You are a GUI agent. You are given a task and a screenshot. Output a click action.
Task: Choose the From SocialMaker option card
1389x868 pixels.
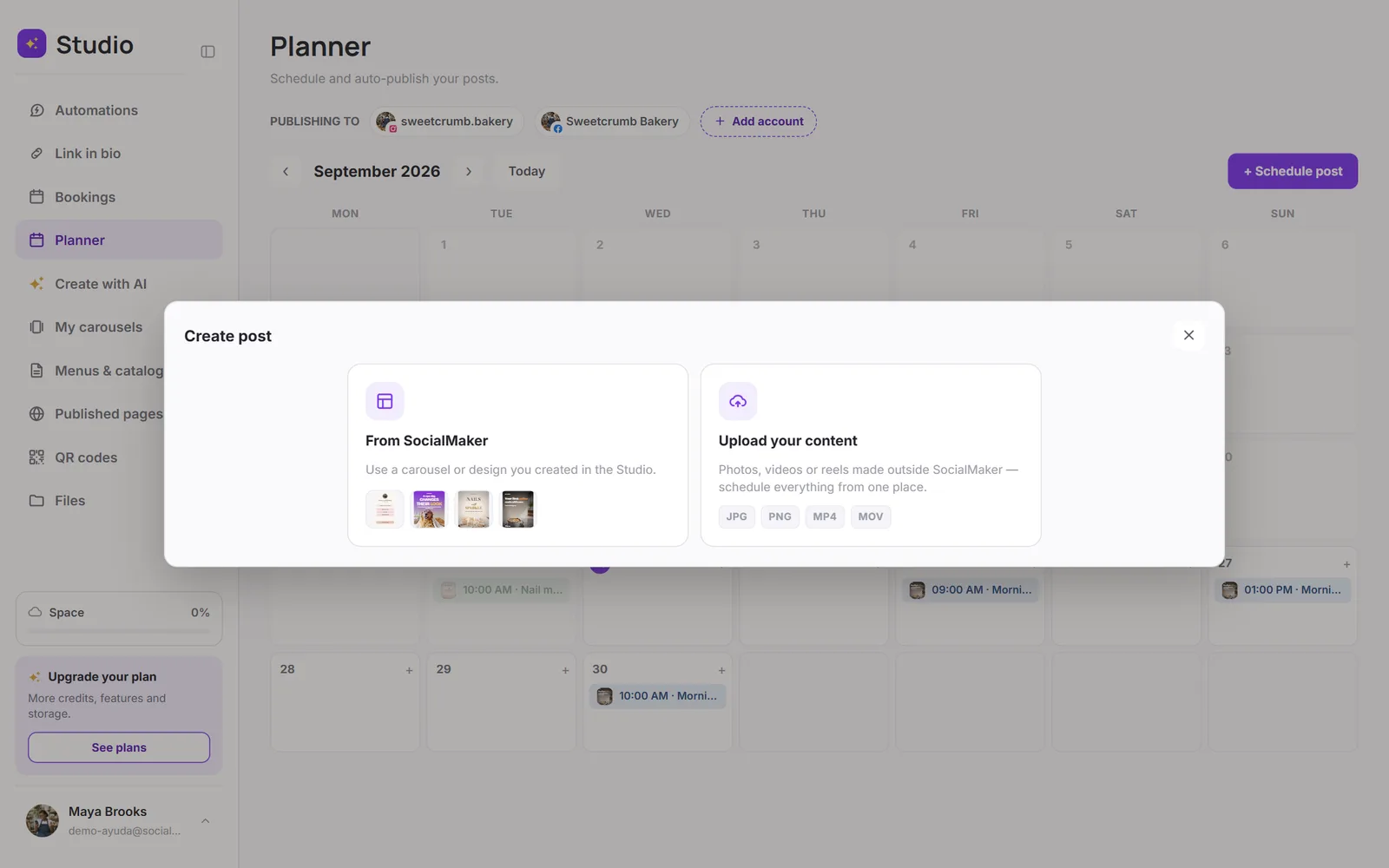pos(517,455)
